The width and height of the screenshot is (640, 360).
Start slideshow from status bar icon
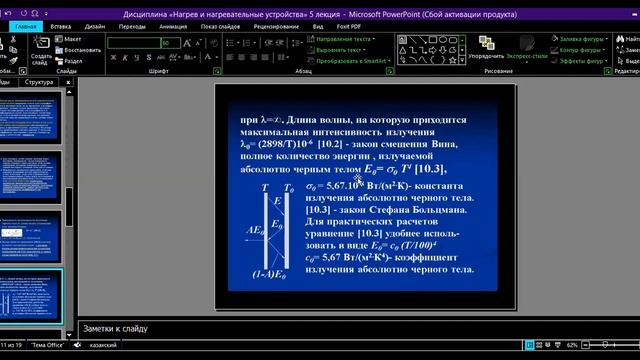click(558, 345)
